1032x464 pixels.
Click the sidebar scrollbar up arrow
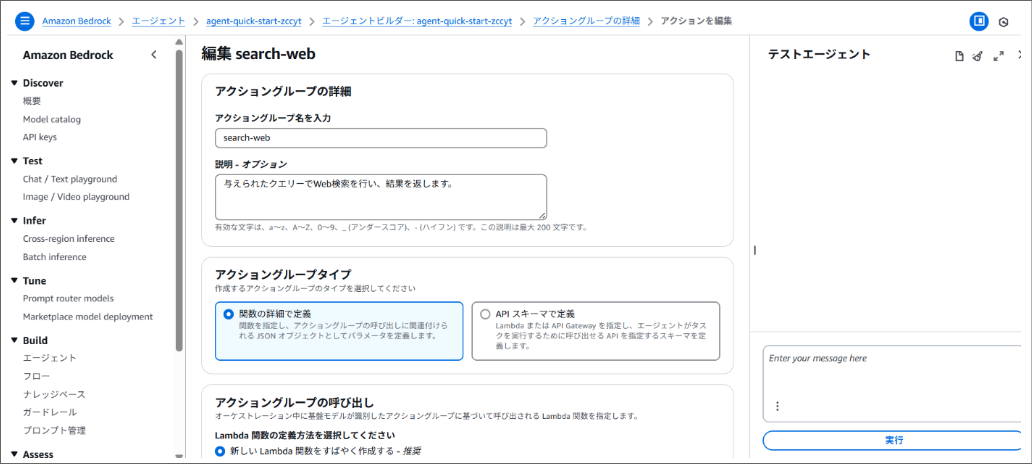pyautogui.click(x=180, y=41)
